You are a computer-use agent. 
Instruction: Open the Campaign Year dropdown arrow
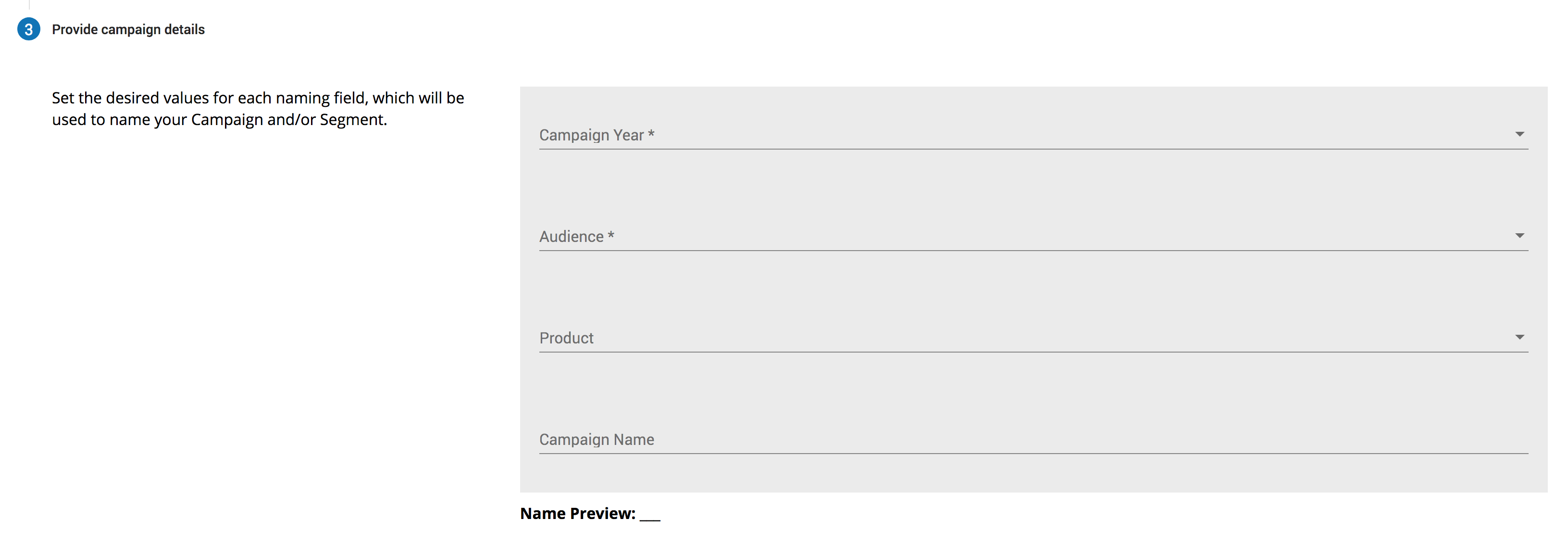pos(1519,134)
